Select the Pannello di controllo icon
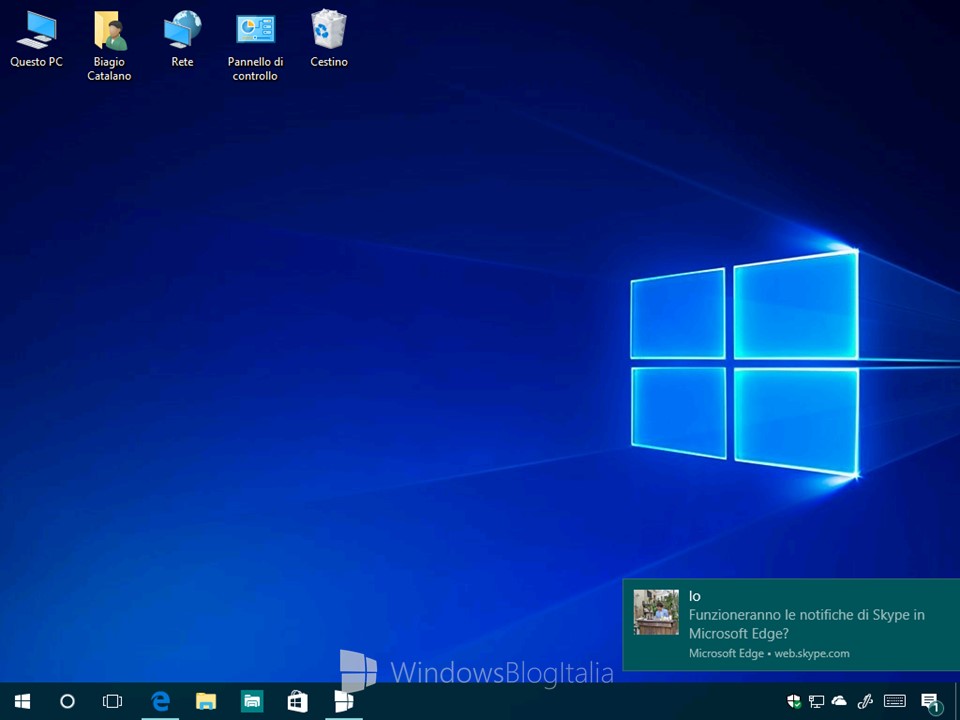This screenshot has height=720, width=960. [255, 46]
